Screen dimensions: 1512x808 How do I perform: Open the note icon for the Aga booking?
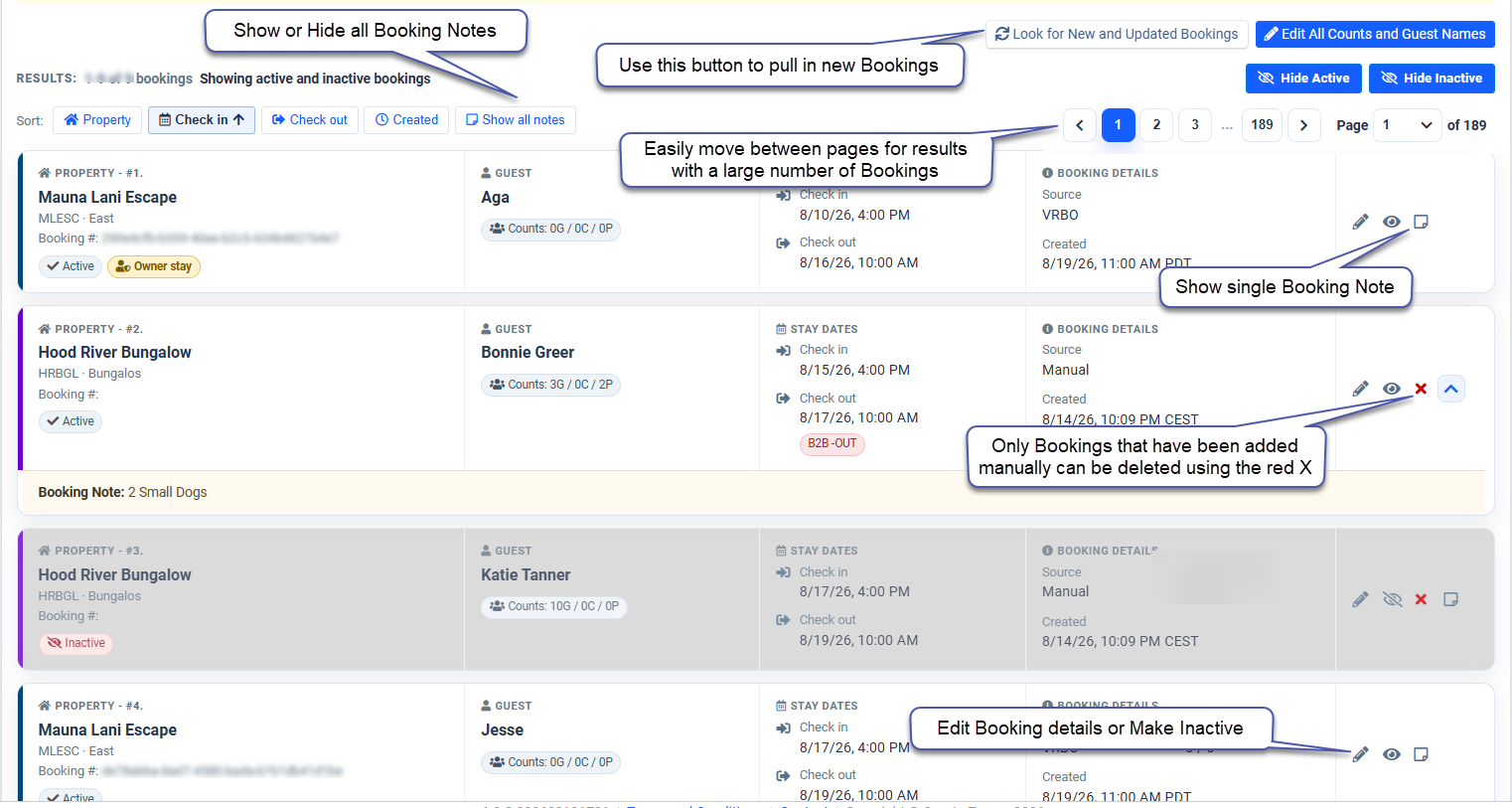tap(1421, 222)
